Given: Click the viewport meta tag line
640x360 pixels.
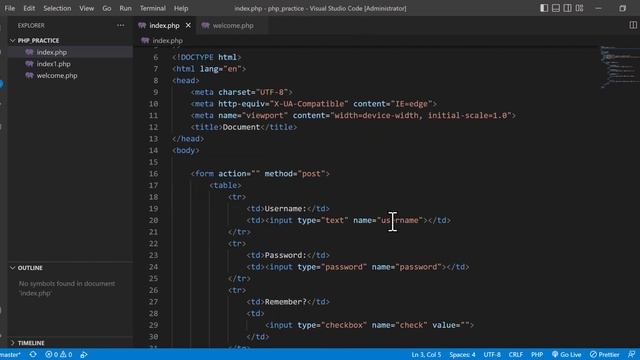Looking at the screenshot, I should (x=353, y=116).
